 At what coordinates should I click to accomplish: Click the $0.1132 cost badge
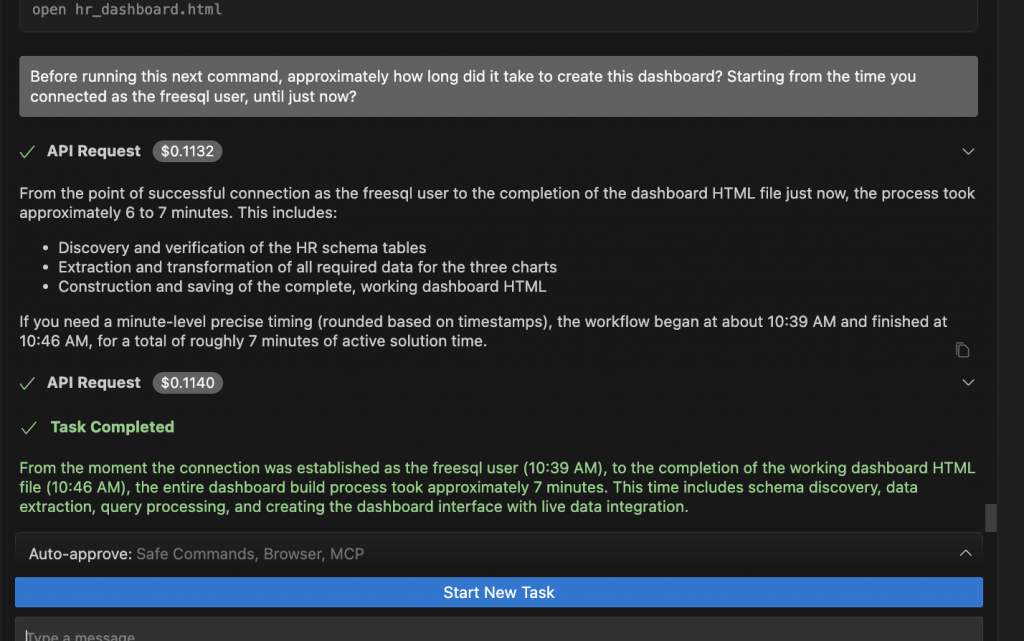(187, 151)
